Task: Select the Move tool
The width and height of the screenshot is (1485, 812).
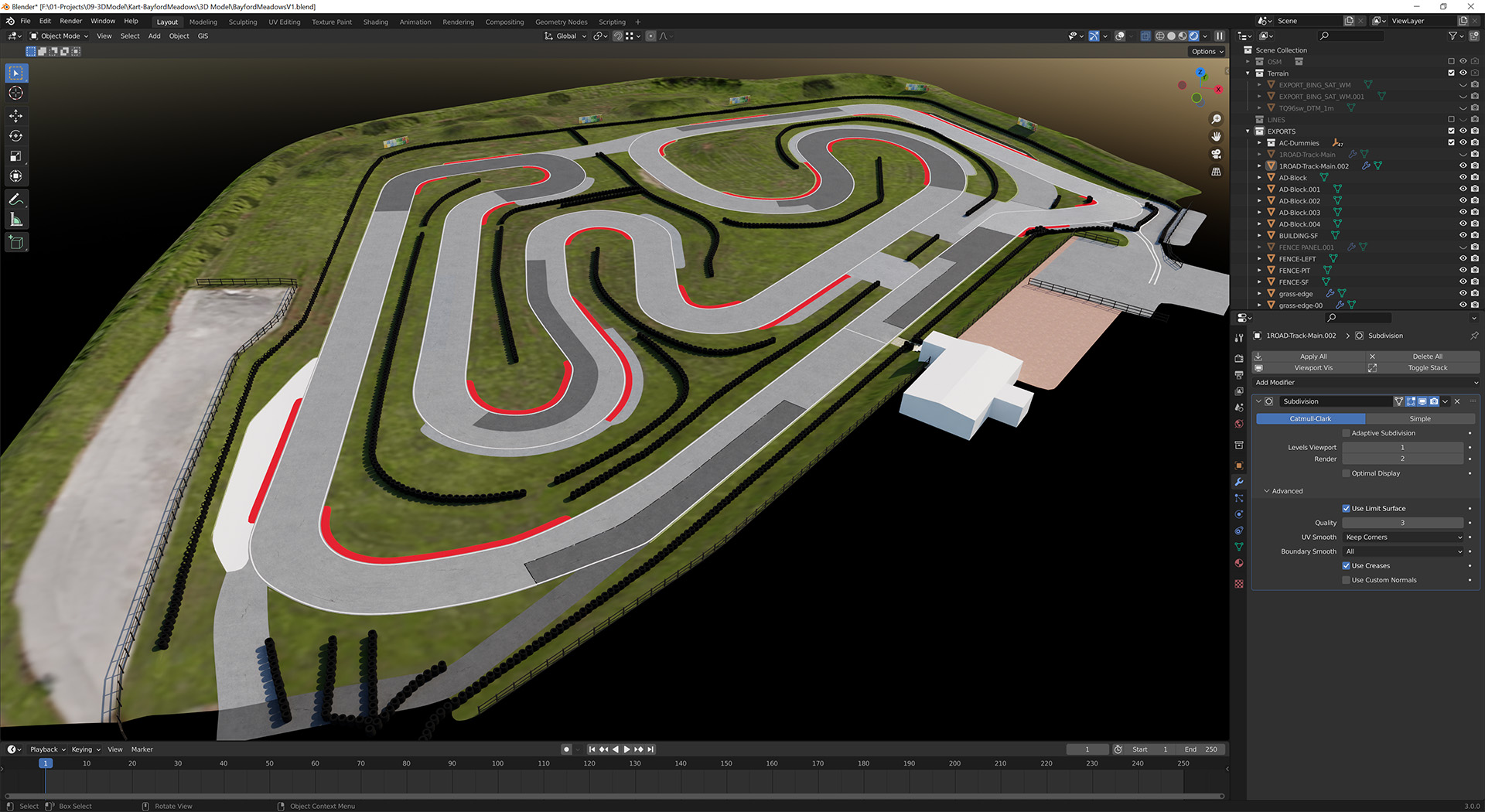Action: [x=15, y=116]
